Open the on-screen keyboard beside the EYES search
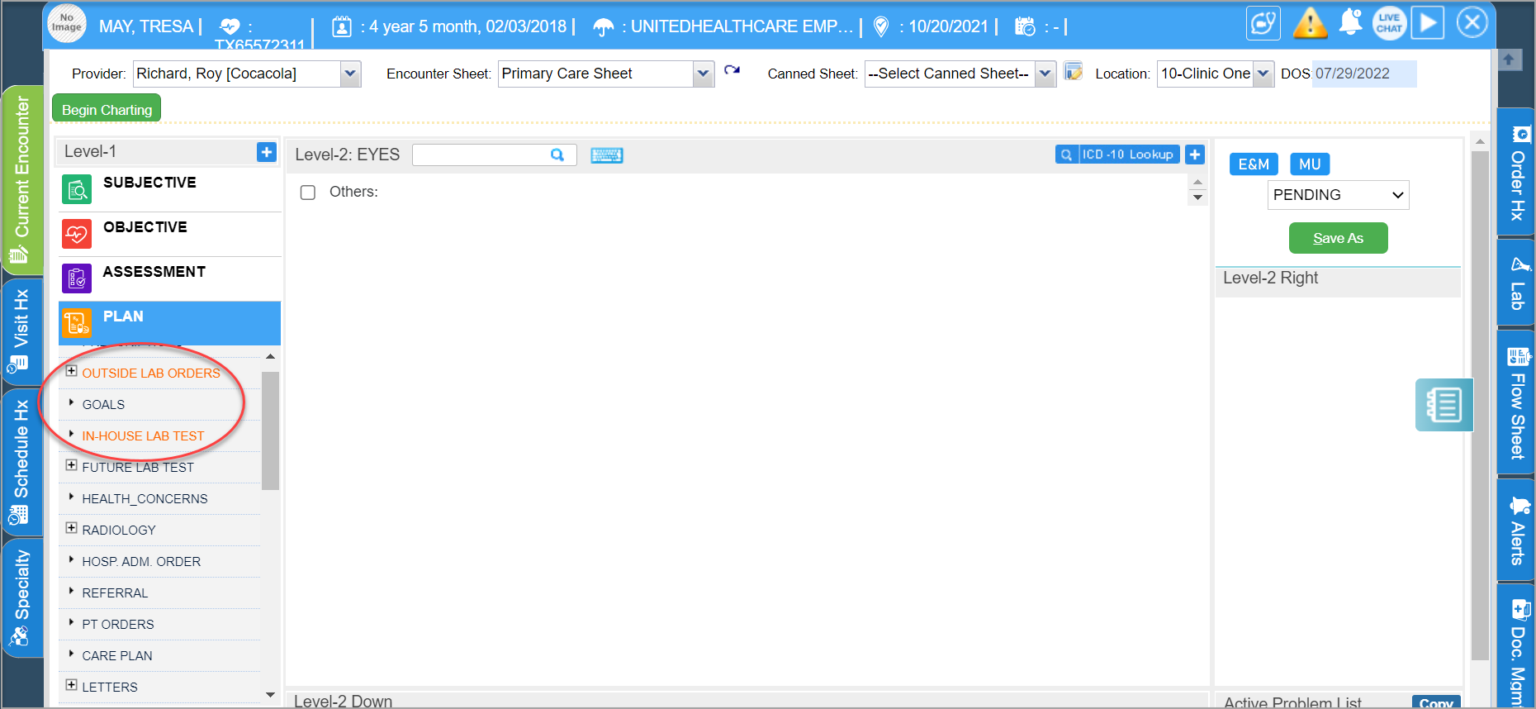Viewport: 1536px width, 709px height. pos(607,155)
